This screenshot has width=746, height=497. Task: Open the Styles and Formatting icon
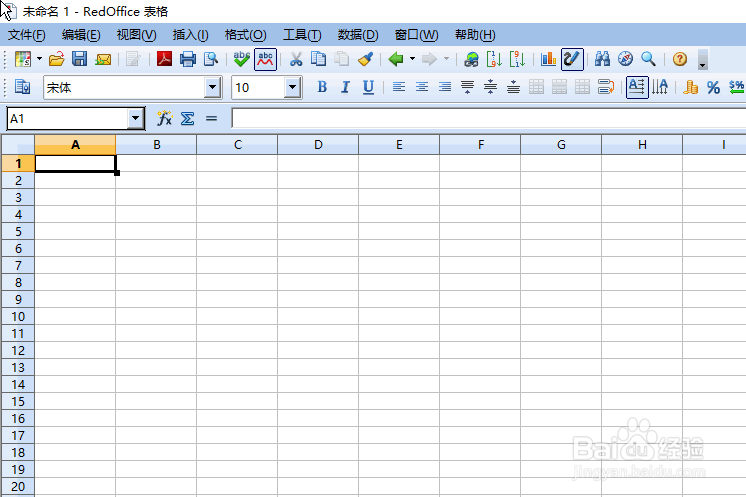[22, 87]
